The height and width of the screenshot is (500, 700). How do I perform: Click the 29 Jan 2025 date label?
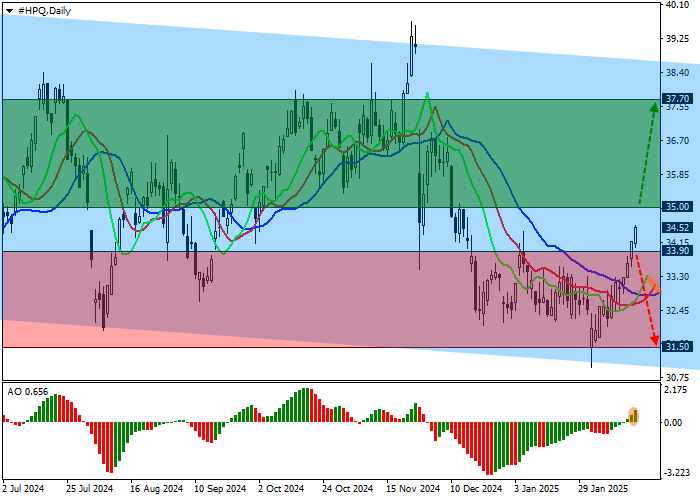602,490
